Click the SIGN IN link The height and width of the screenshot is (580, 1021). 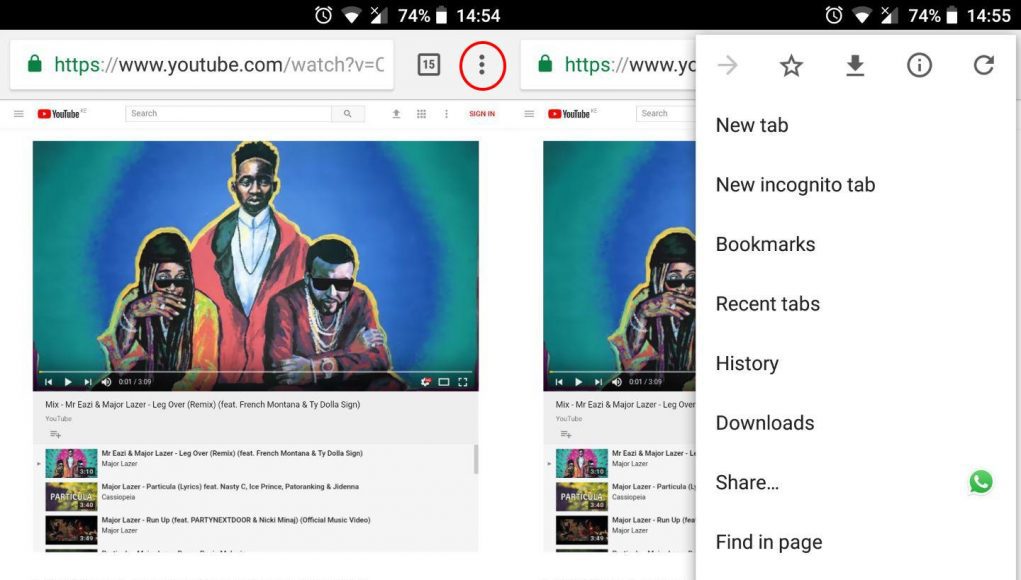pos(482,114)
